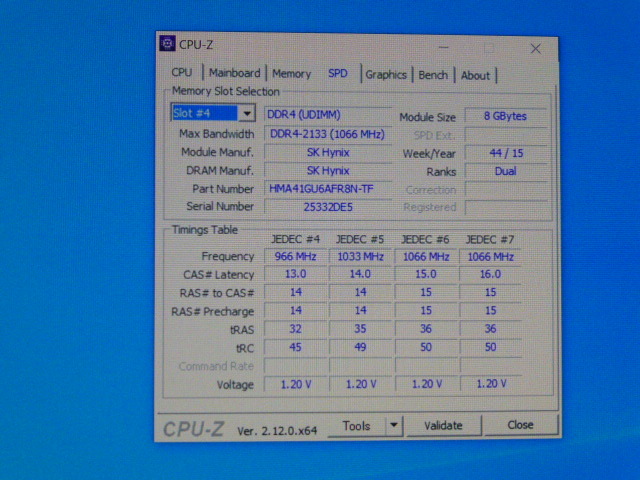Click the 966 MHz frequency cell
Viewport: 640px width, 480px height.
pos(296,256)
